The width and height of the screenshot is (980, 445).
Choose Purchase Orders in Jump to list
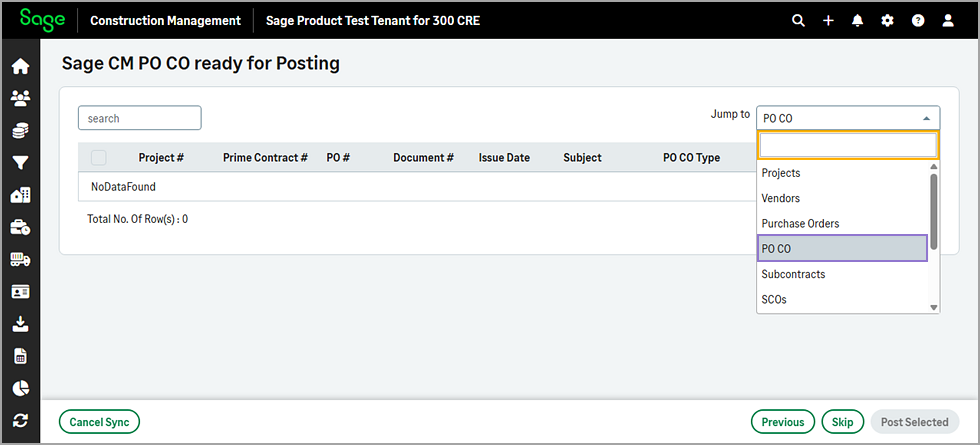coord(842,223)
